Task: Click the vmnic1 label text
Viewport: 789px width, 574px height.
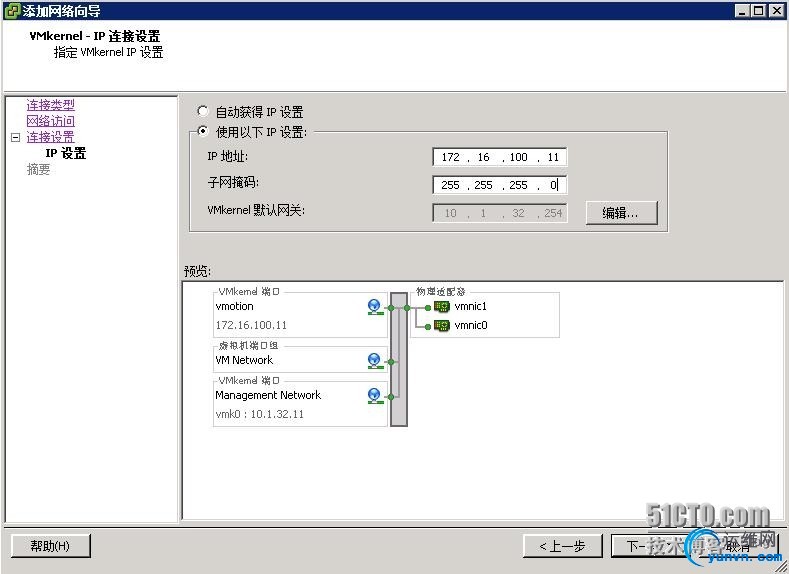Action: (470, 306)
